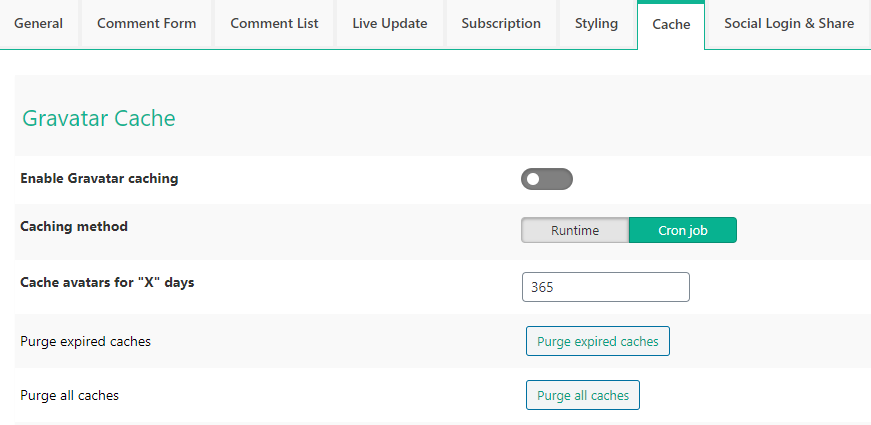Image resolution: width=871 pixels, height=425 pixels.
Task: Click the cache days field showing 365
Action: [605, 287]
